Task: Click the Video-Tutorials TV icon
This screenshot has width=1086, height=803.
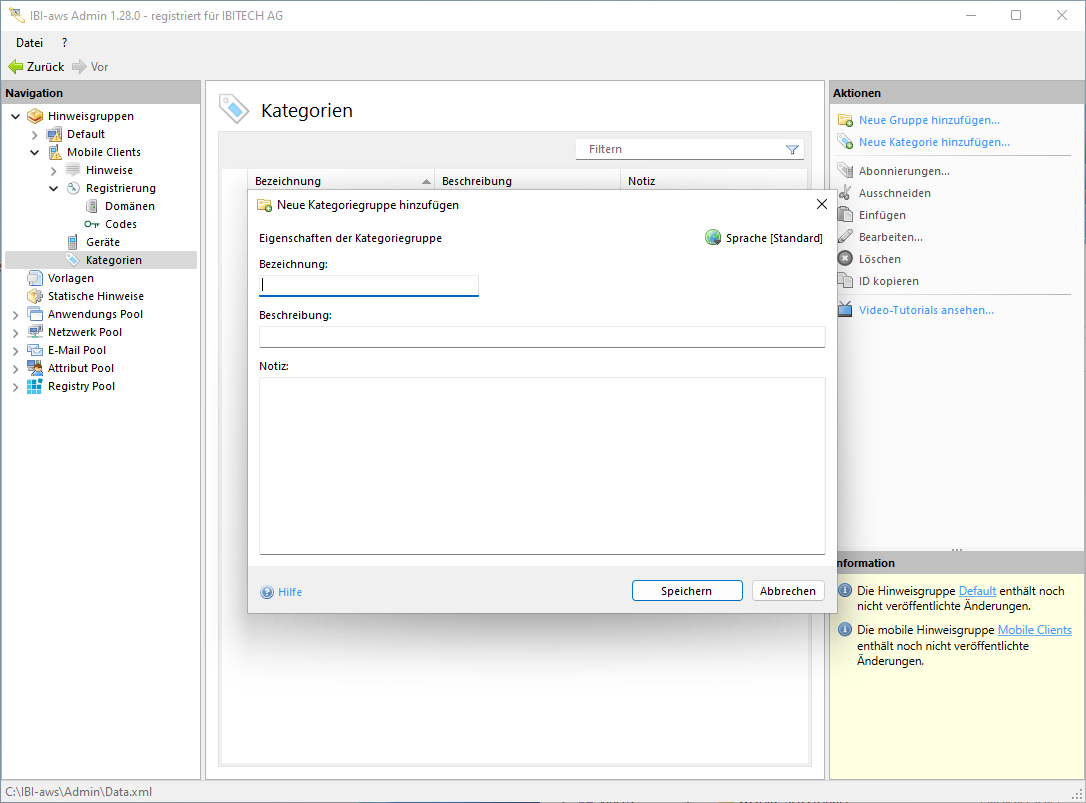Action: [x=845, y=310]
